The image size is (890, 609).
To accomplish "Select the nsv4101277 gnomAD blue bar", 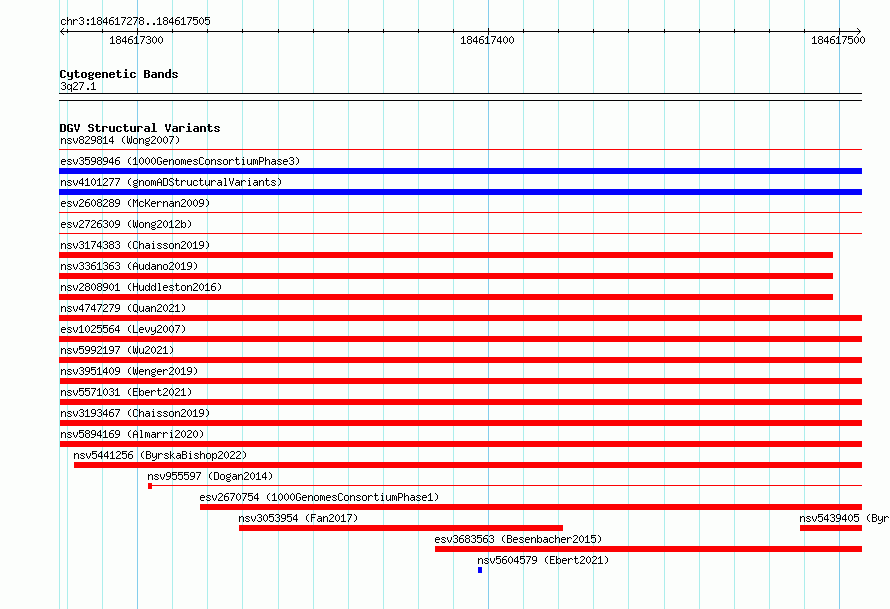I will [460, 192].
